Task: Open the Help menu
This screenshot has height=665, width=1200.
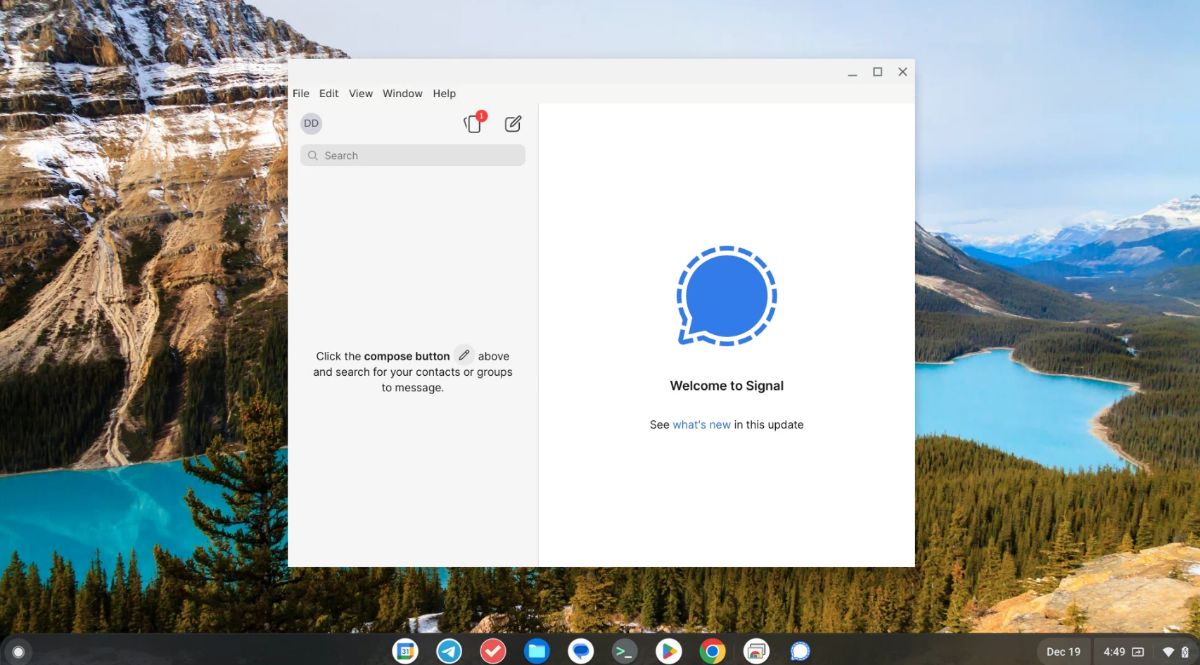Action: click(x=444, y=93)
